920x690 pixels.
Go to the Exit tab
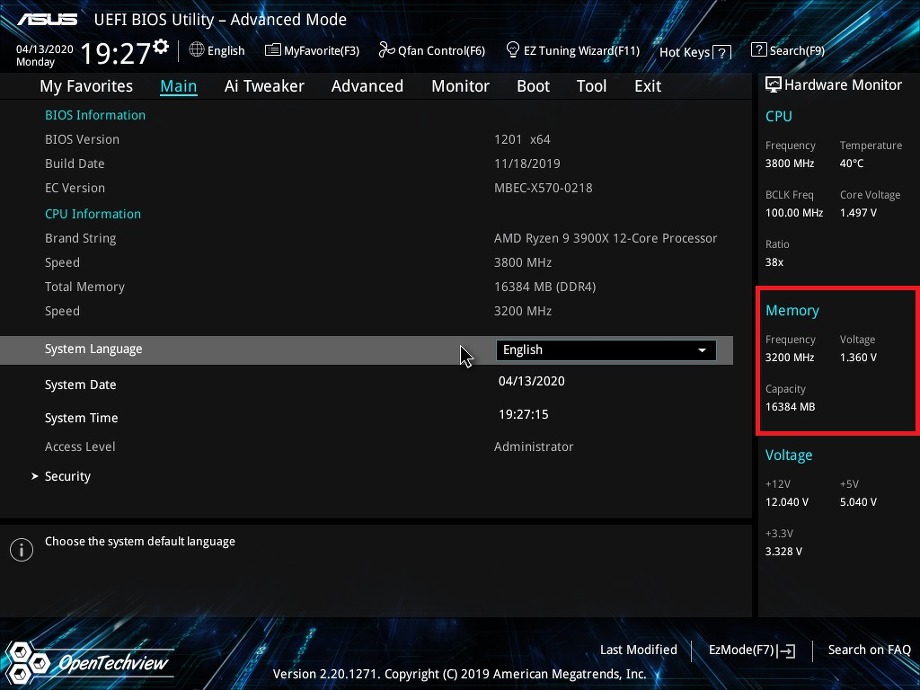(x=648, y=86)
